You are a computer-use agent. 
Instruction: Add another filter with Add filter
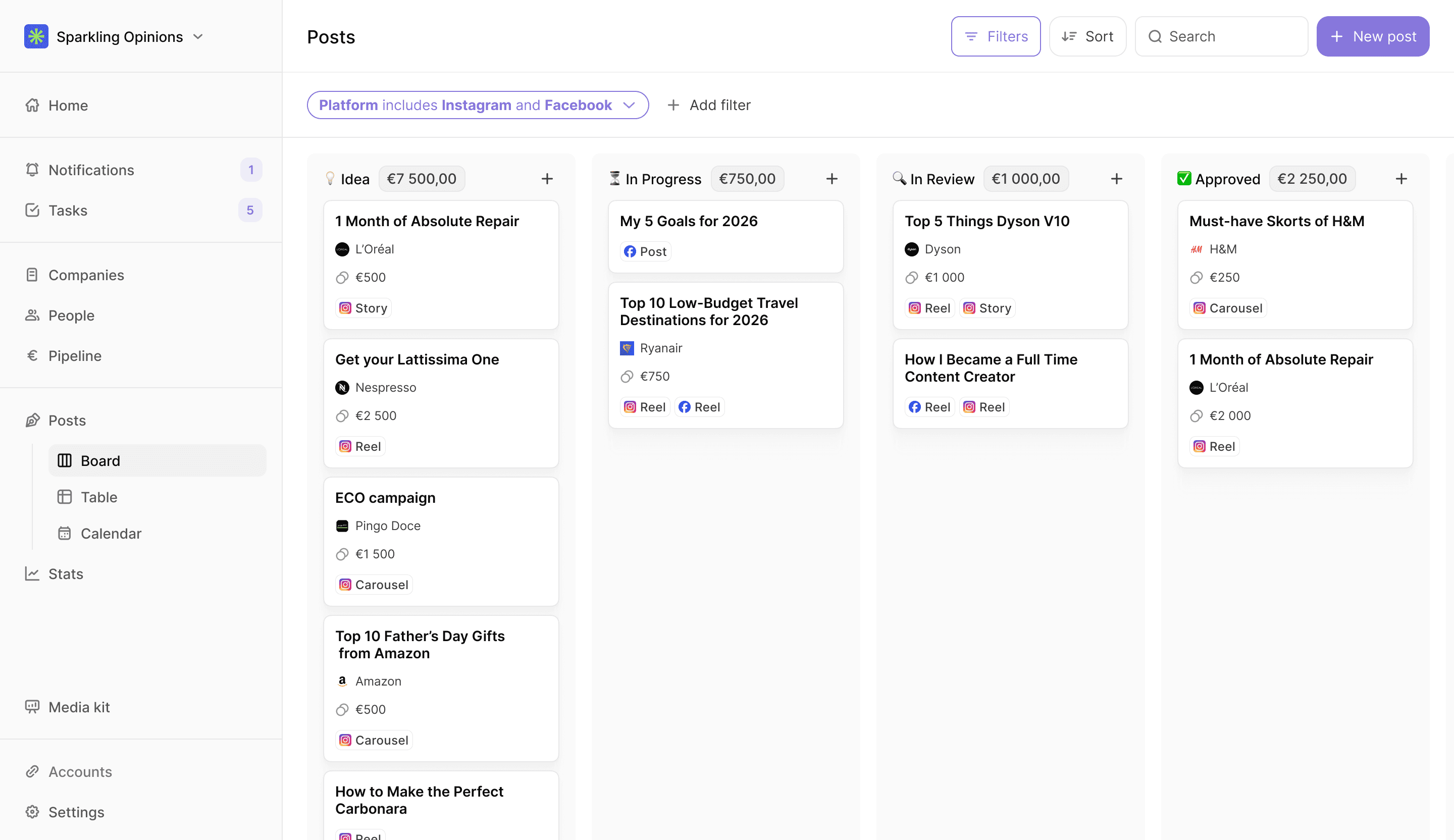[709, 105]
